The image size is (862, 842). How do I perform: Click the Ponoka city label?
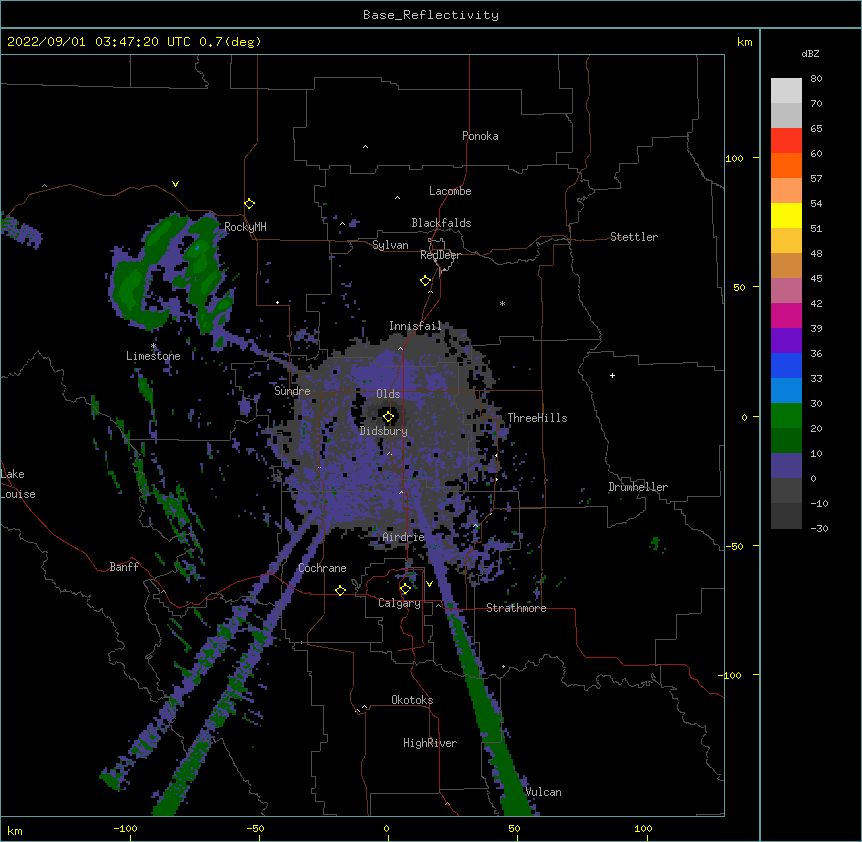click(480, 136)
